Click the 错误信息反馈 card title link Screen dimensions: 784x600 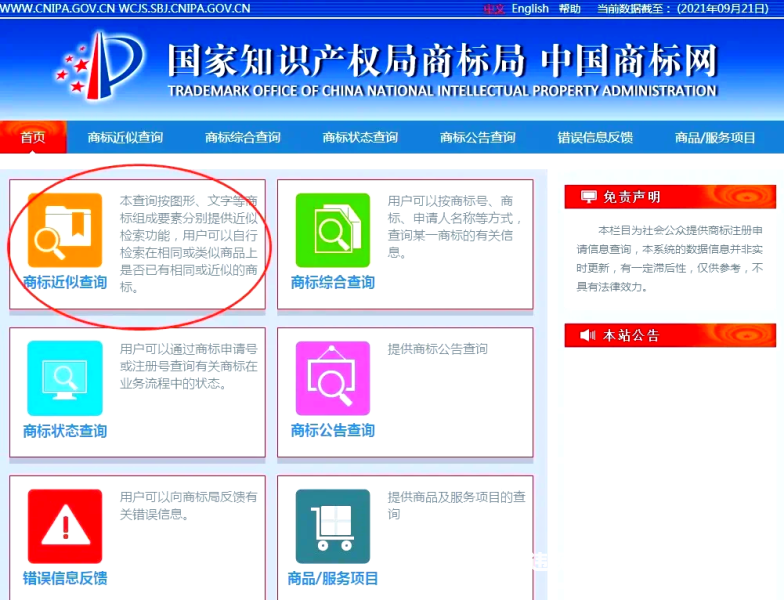[x=65, y=578]
